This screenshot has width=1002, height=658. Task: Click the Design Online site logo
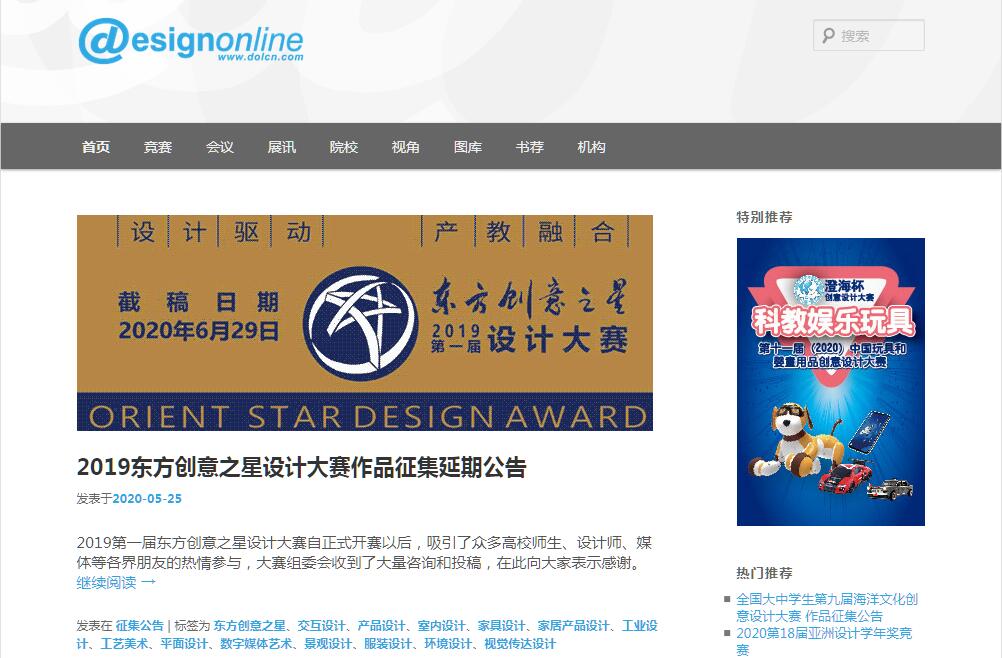(x=190, y=40)
